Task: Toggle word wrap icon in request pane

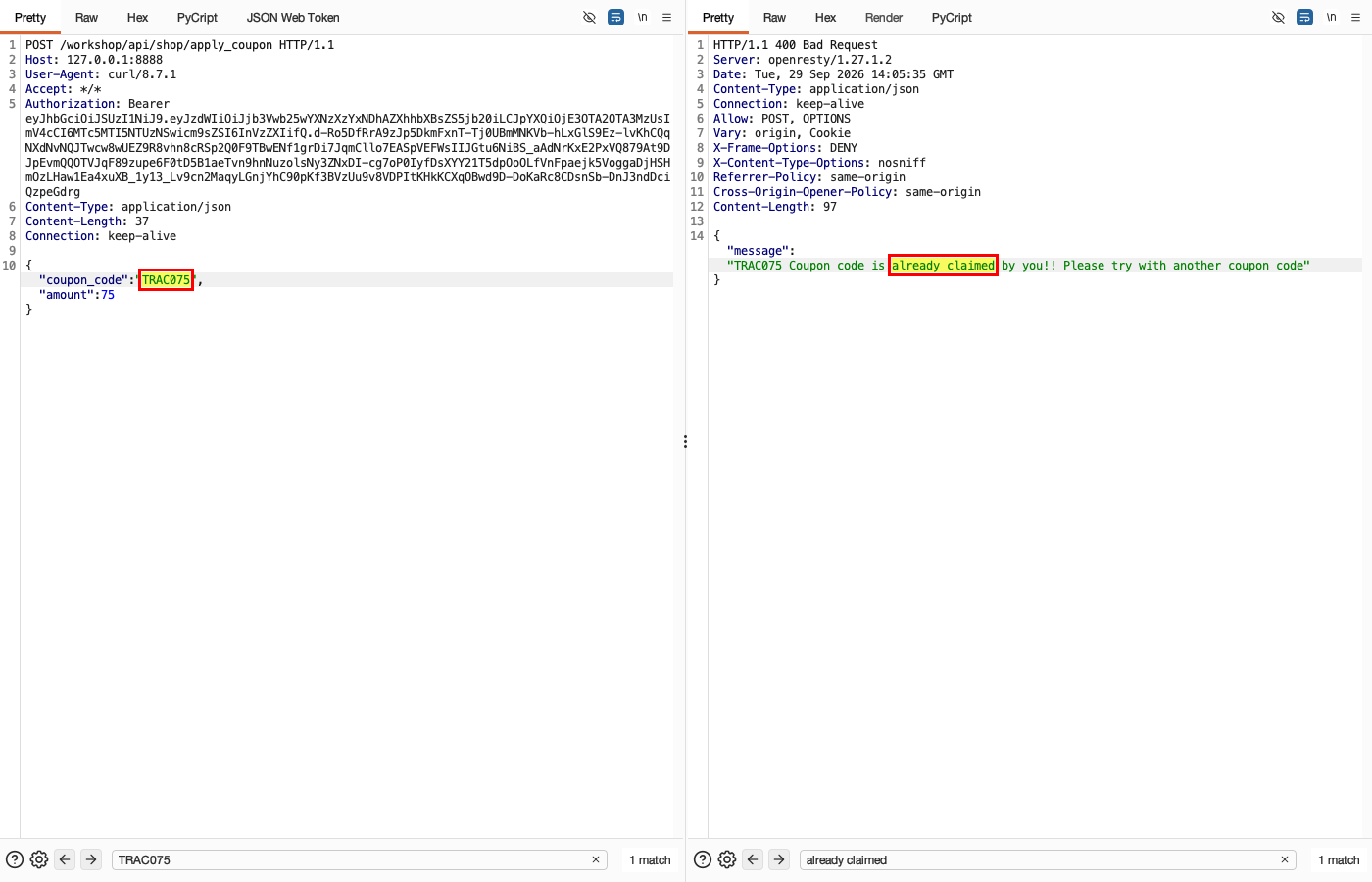Action: point(615,17)
